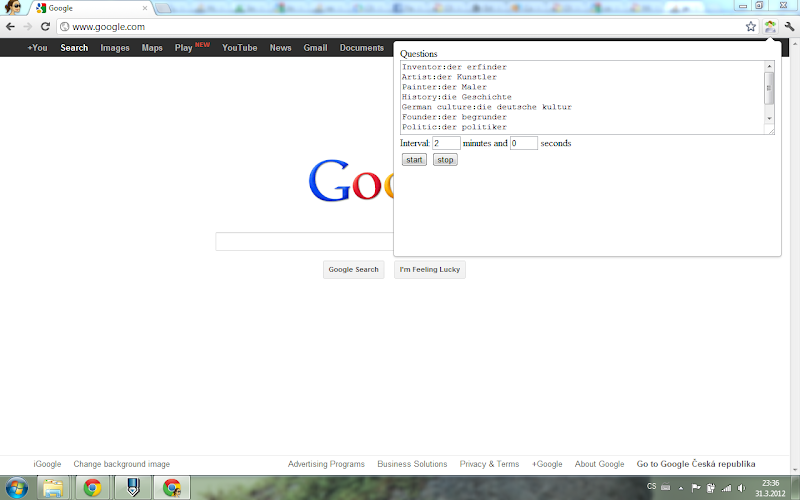Click the Questions textarea scroll-down arrow

(769, 118)
